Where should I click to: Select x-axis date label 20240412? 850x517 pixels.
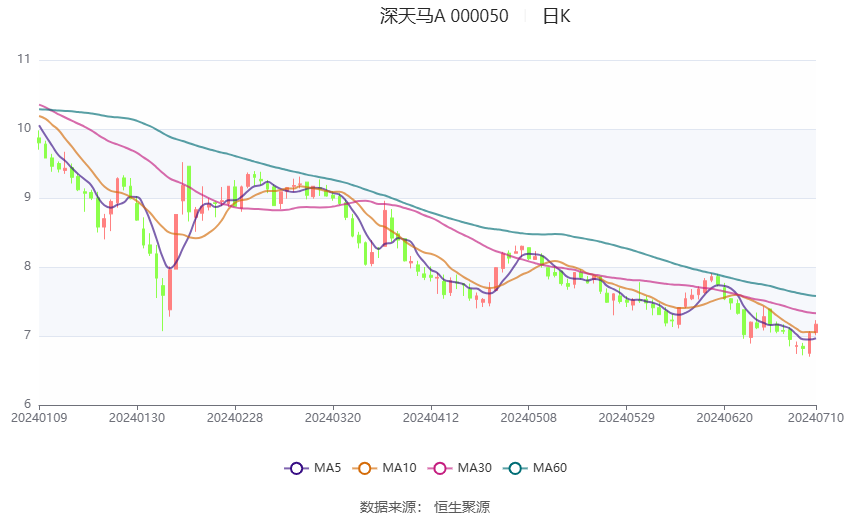pos(430,418)
